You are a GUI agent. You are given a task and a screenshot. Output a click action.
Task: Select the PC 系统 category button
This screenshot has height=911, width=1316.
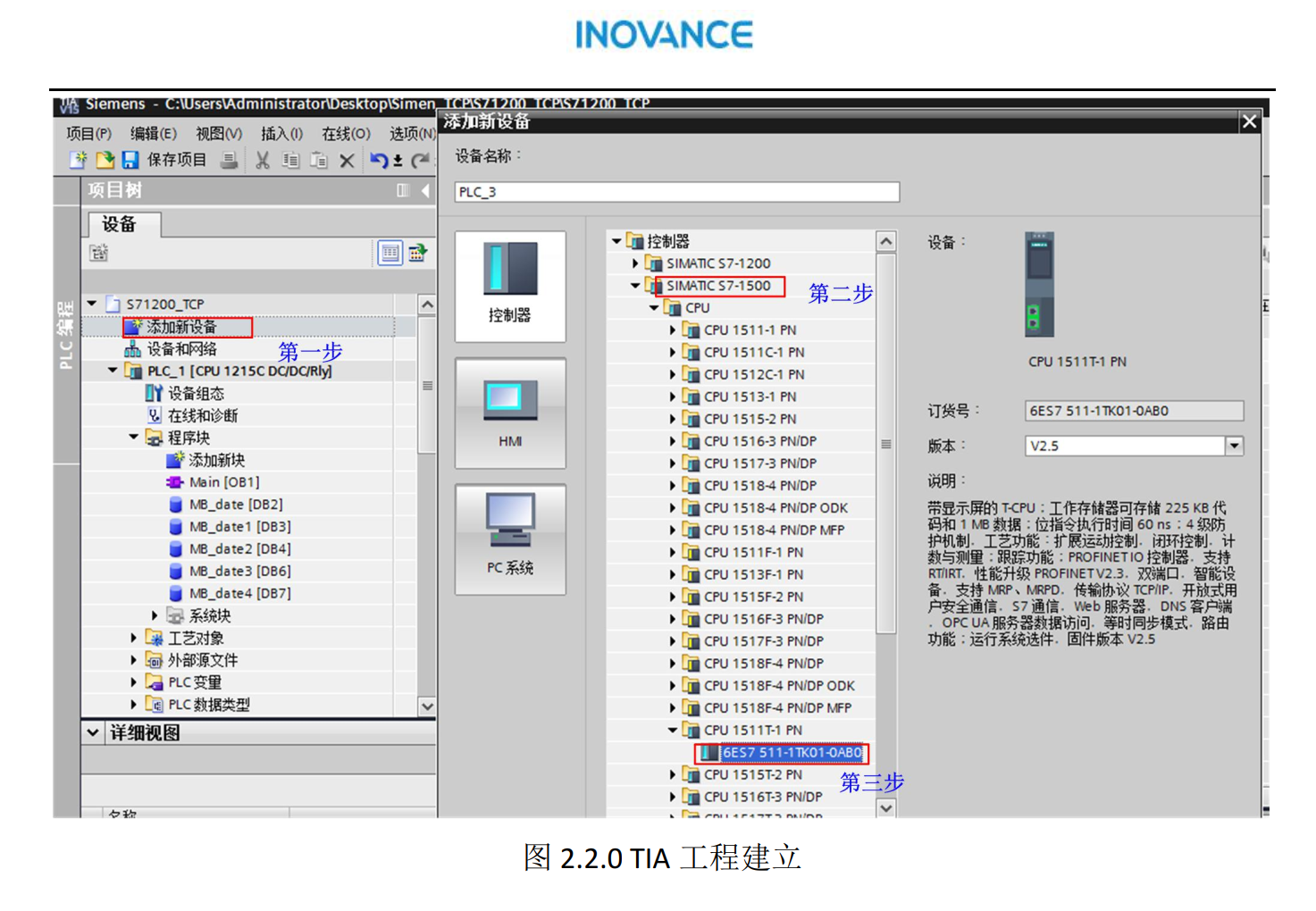point(510,539)
